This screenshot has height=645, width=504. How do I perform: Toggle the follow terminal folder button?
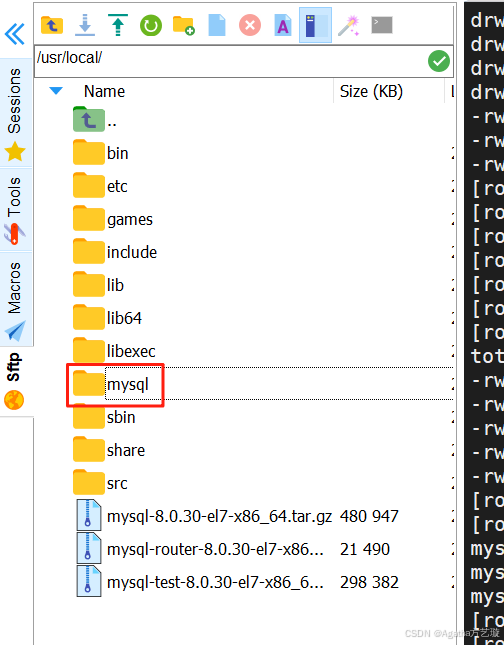tap(315, 25)
